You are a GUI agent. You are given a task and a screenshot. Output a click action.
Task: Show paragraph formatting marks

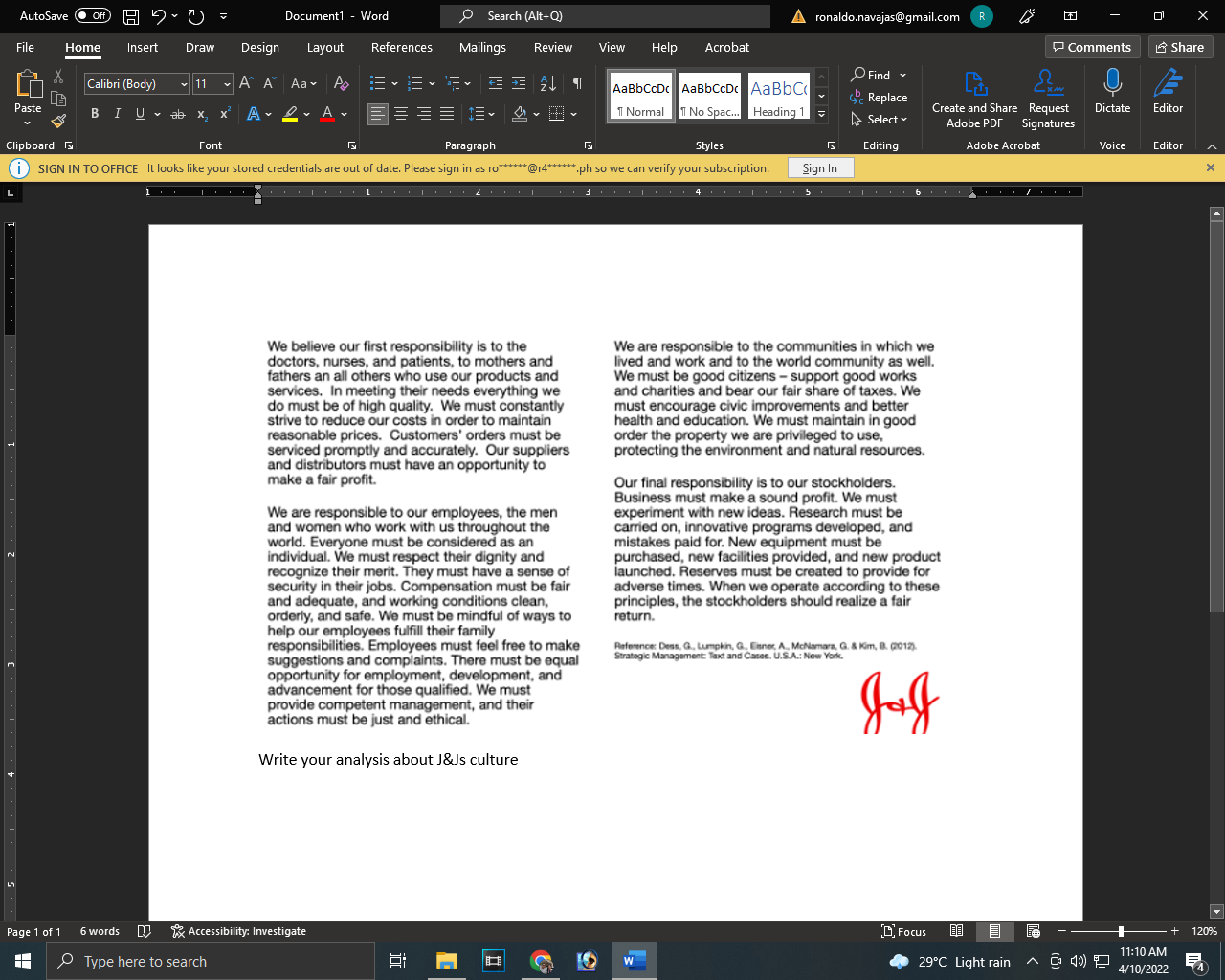tap(577, 83)
